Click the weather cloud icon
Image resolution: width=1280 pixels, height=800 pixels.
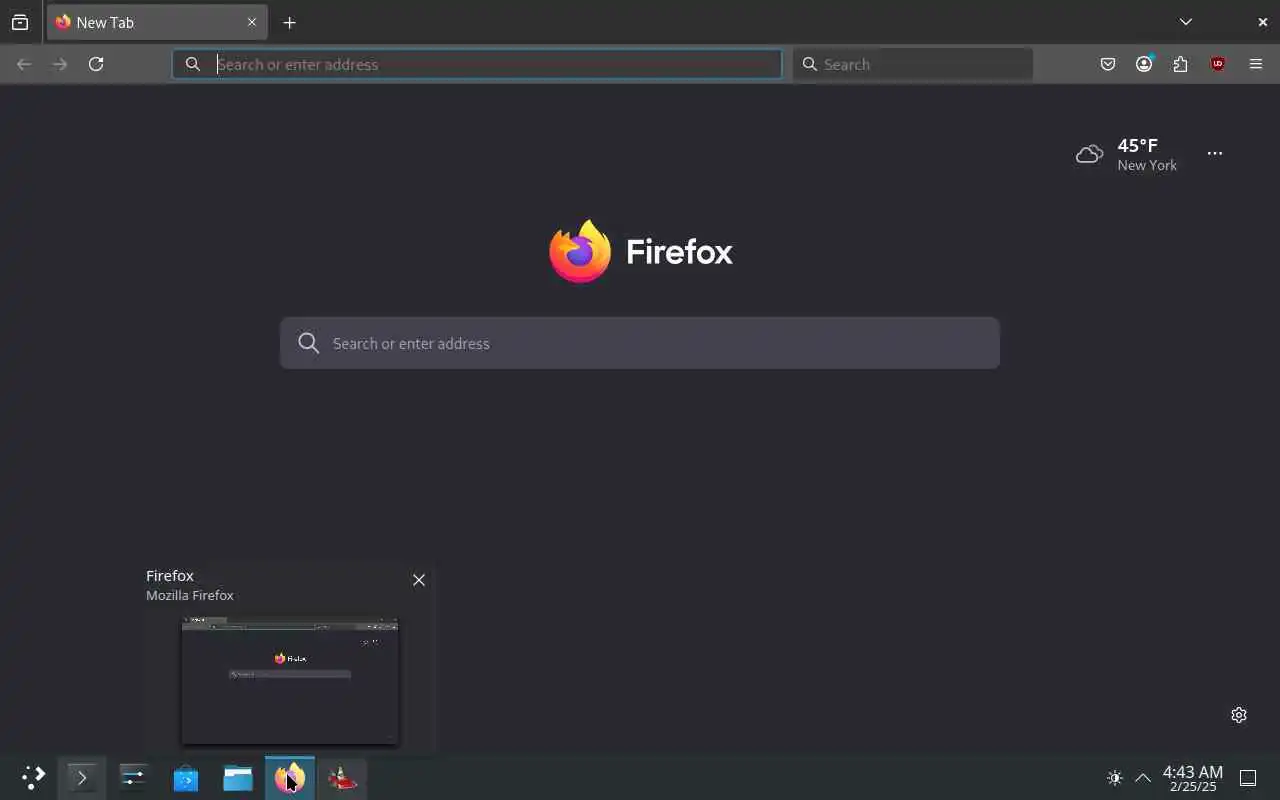pyautogui.click(x=1089, y=154)
